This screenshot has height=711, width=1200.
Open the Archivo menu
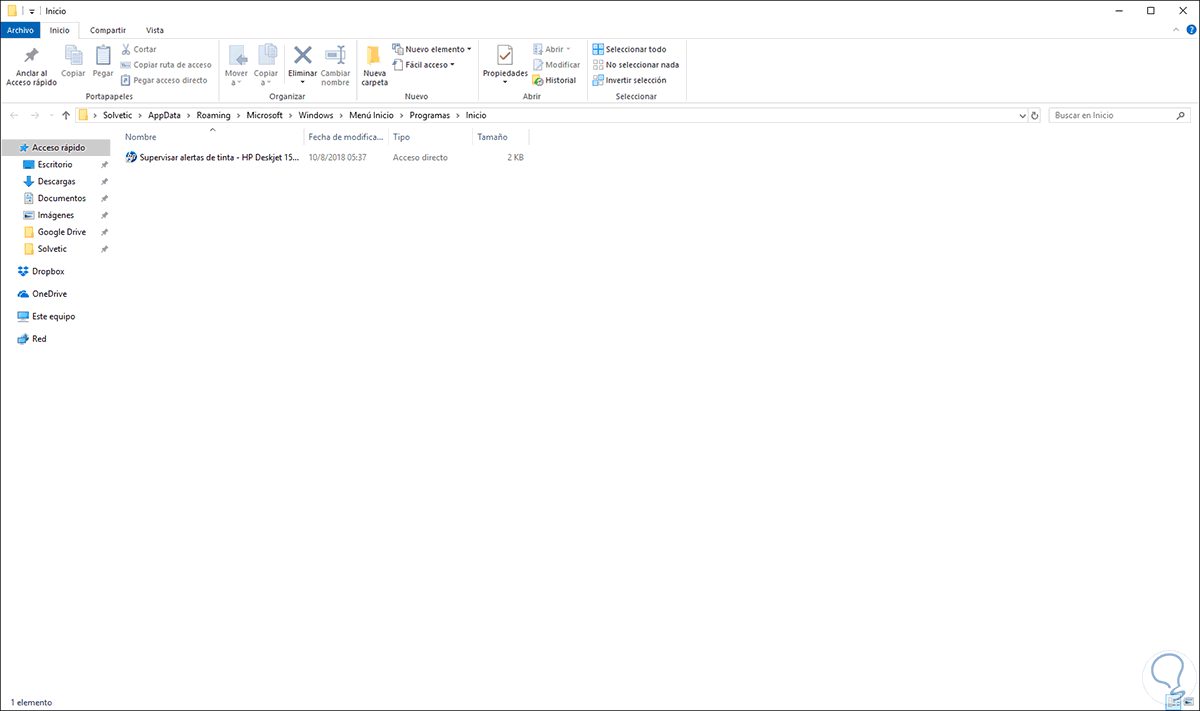(x=20, y=29)
